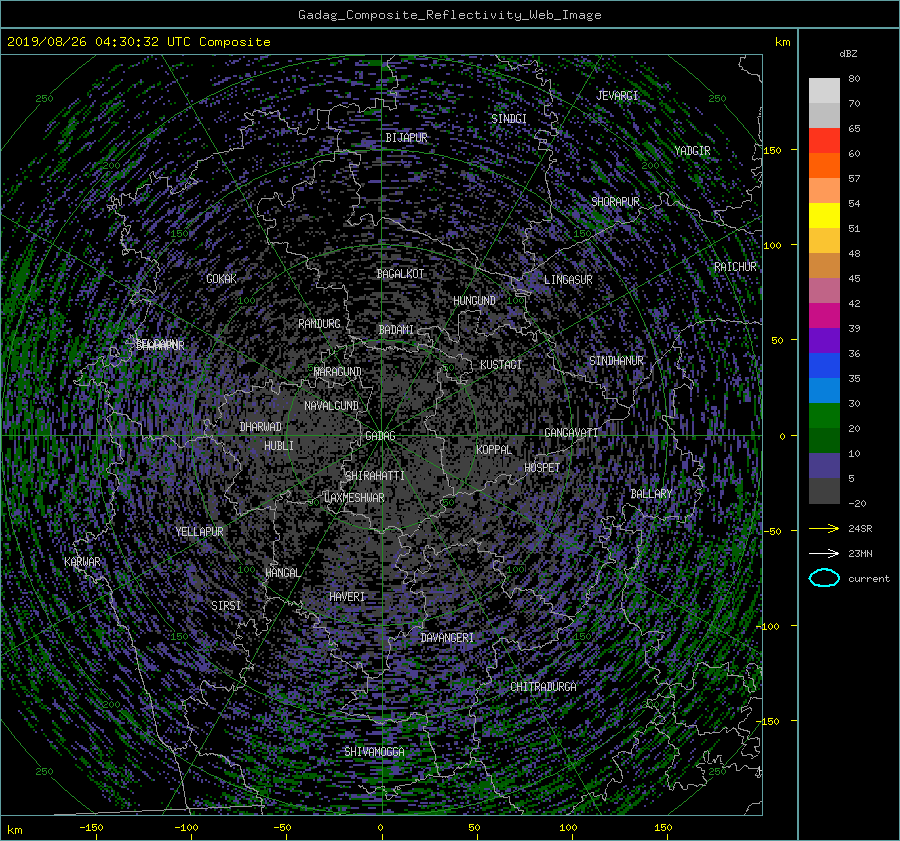Screen dimensions: 900x841
Task: Click the yellow 24SR arrow legend icon
Action: 824,529
